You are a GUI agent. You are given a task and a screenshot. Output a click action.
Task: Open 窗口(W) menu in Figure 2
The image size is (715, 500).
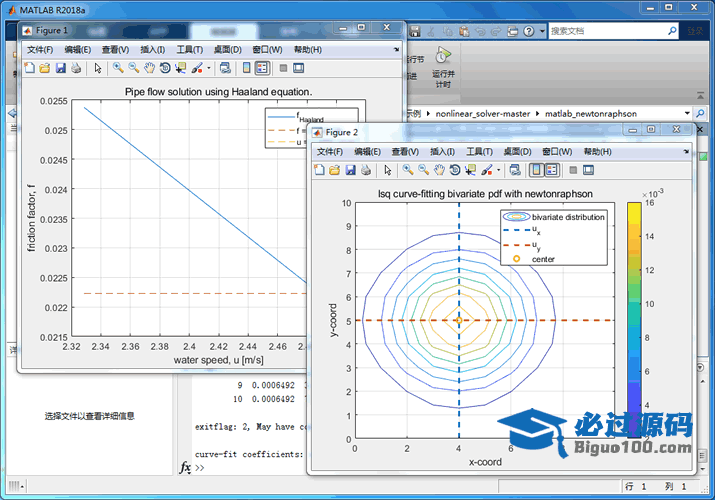(x=557, y=152)
